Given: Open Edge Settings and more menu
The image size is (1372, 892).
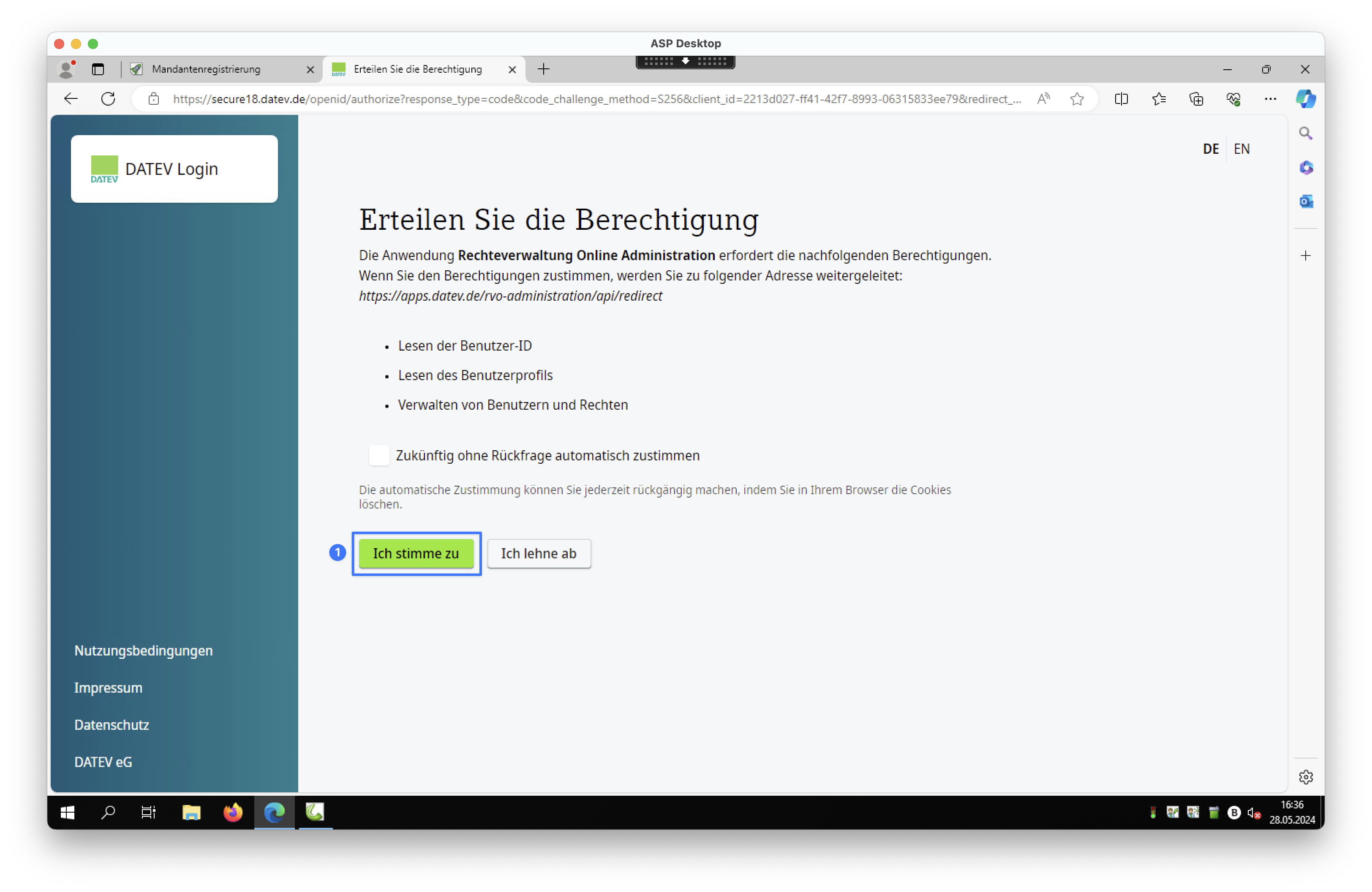Looking at the screenshot, I should (x=1270, y=99).
